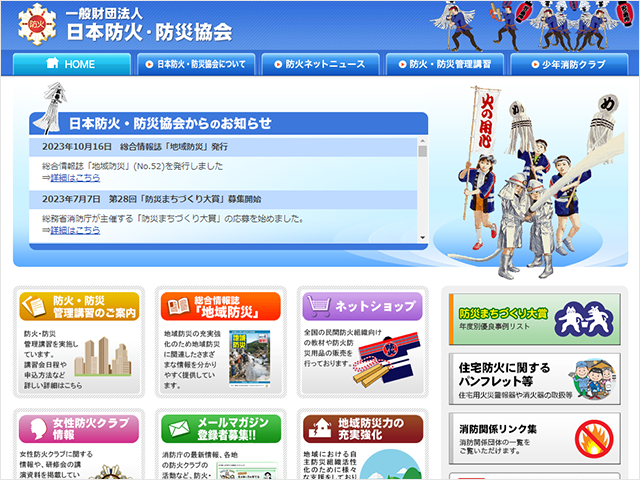Click the 防火 snowflake emblem logo

coord(37,24)
